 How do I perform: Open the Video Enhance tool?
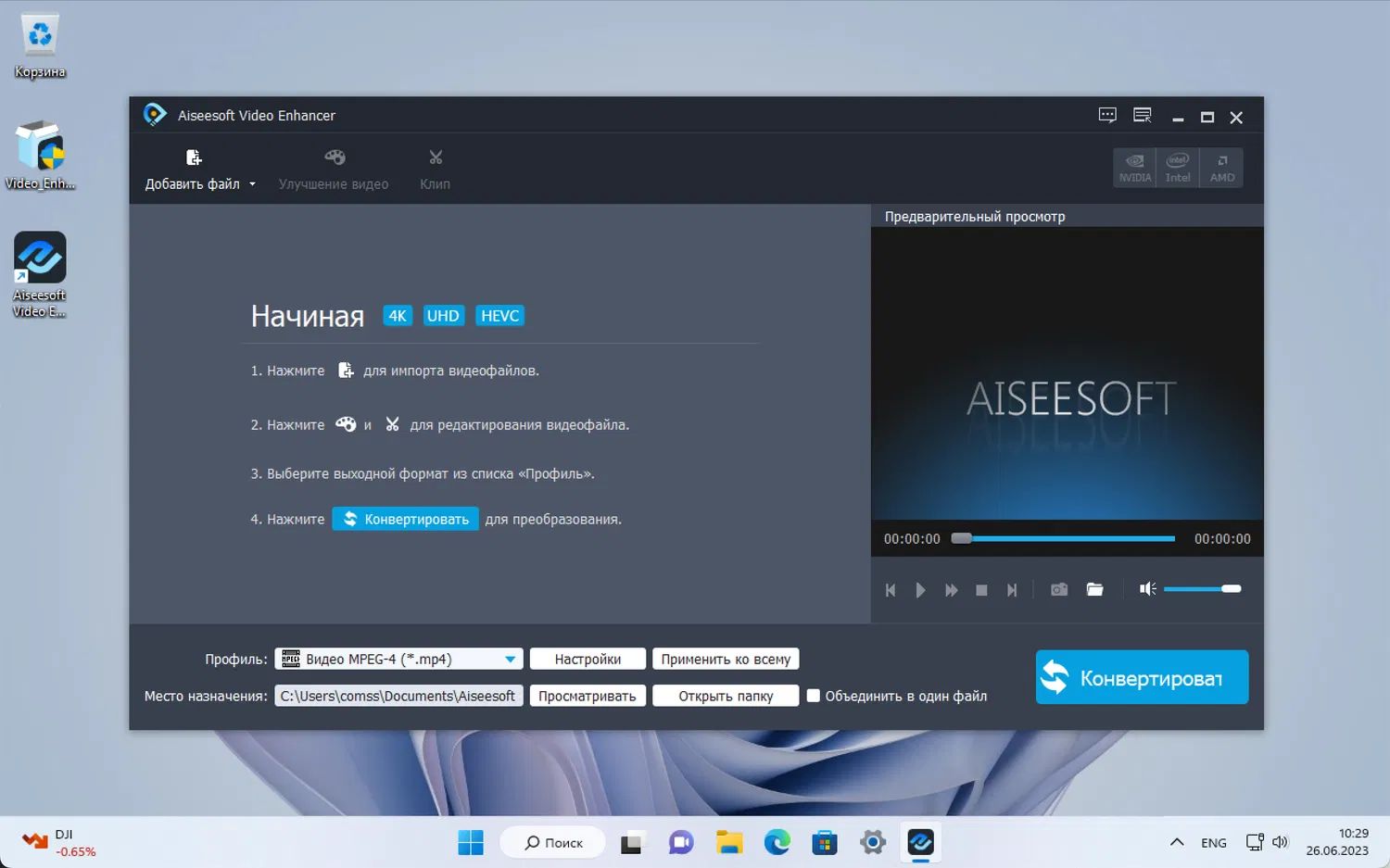(334, 170)
